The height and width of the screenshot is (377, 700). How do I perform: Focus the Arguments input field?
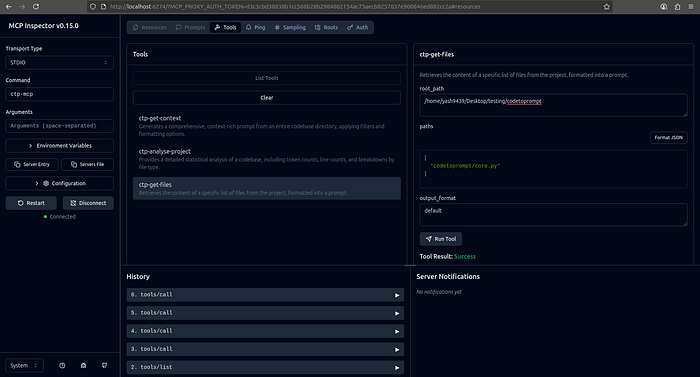tap(59, 126)
